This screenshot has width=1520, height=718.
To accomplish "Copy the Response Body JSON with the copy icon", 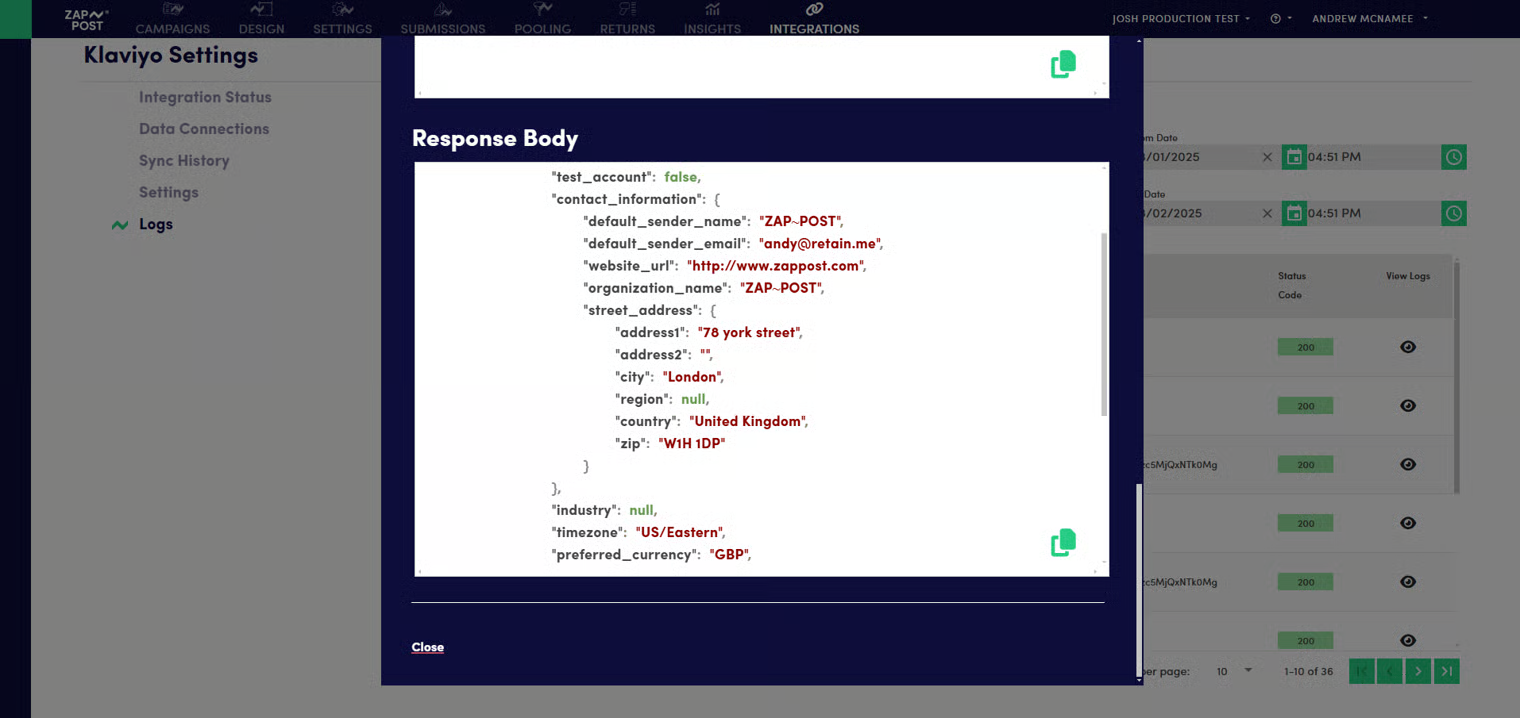I will pyautogui.click(x=1063, y=542).
